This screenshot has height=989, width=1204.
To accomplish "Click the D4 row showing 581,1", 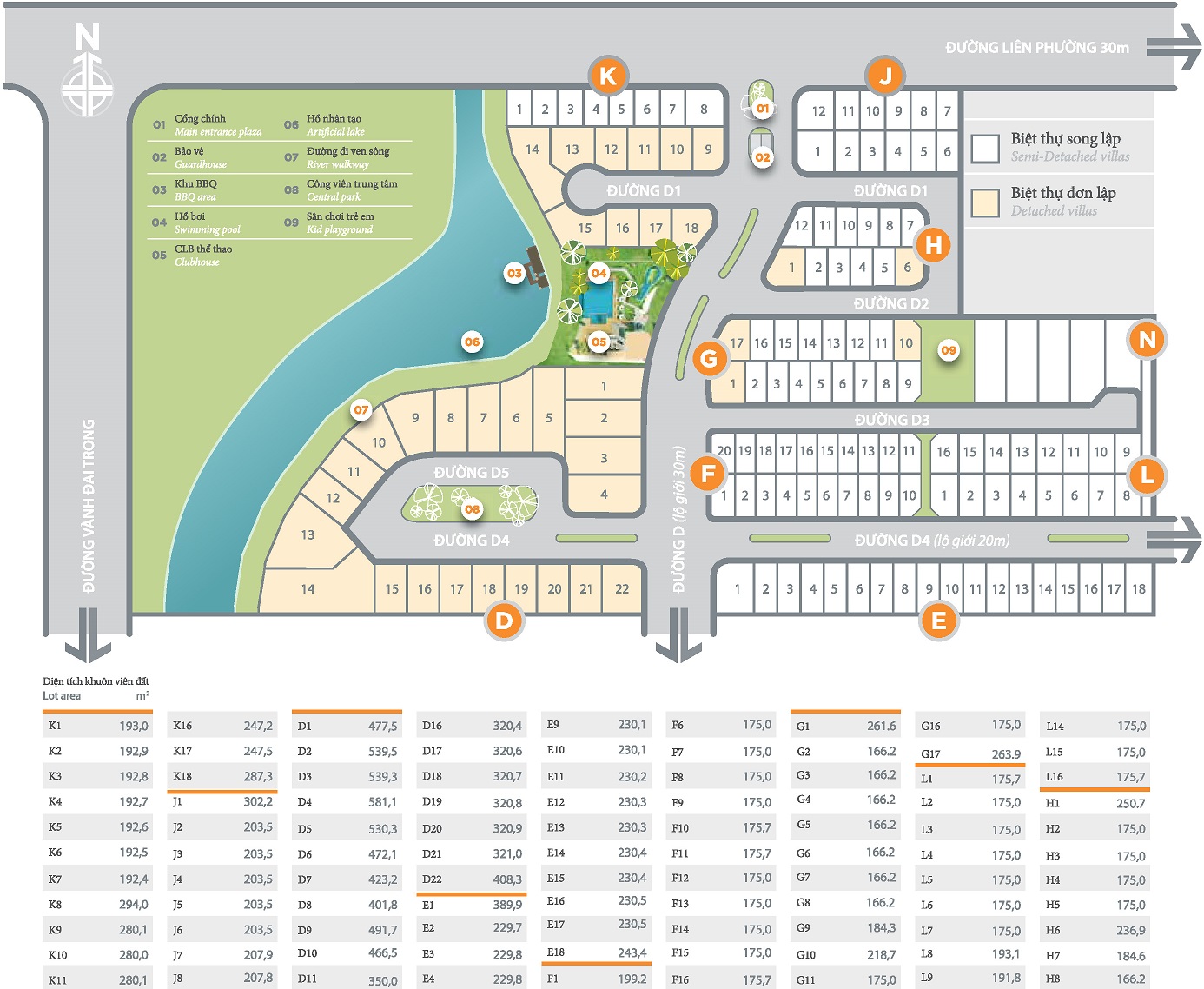I will click(x=347, y=802).
